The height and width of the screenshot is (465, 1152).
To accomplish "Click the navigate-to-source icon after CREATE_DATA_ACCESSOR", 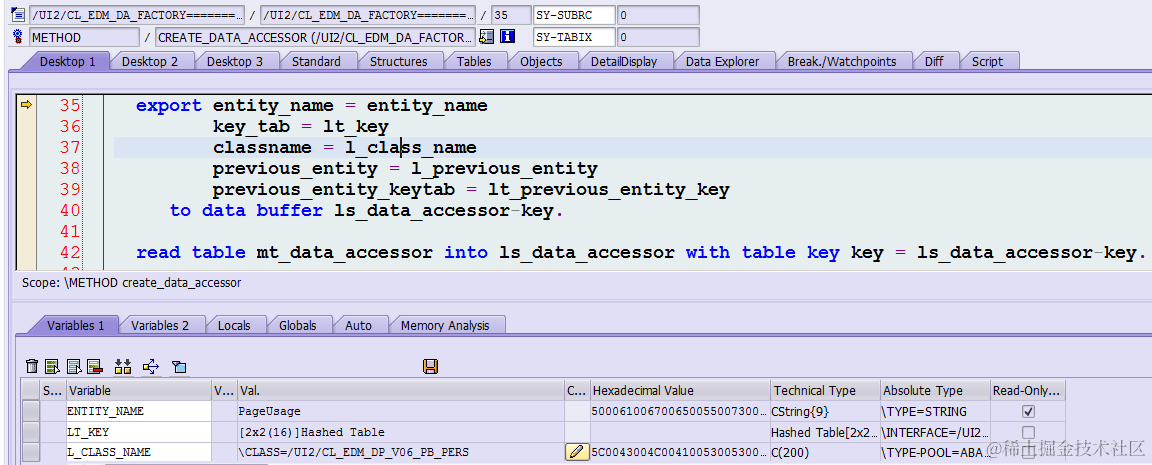I will 486,37.
